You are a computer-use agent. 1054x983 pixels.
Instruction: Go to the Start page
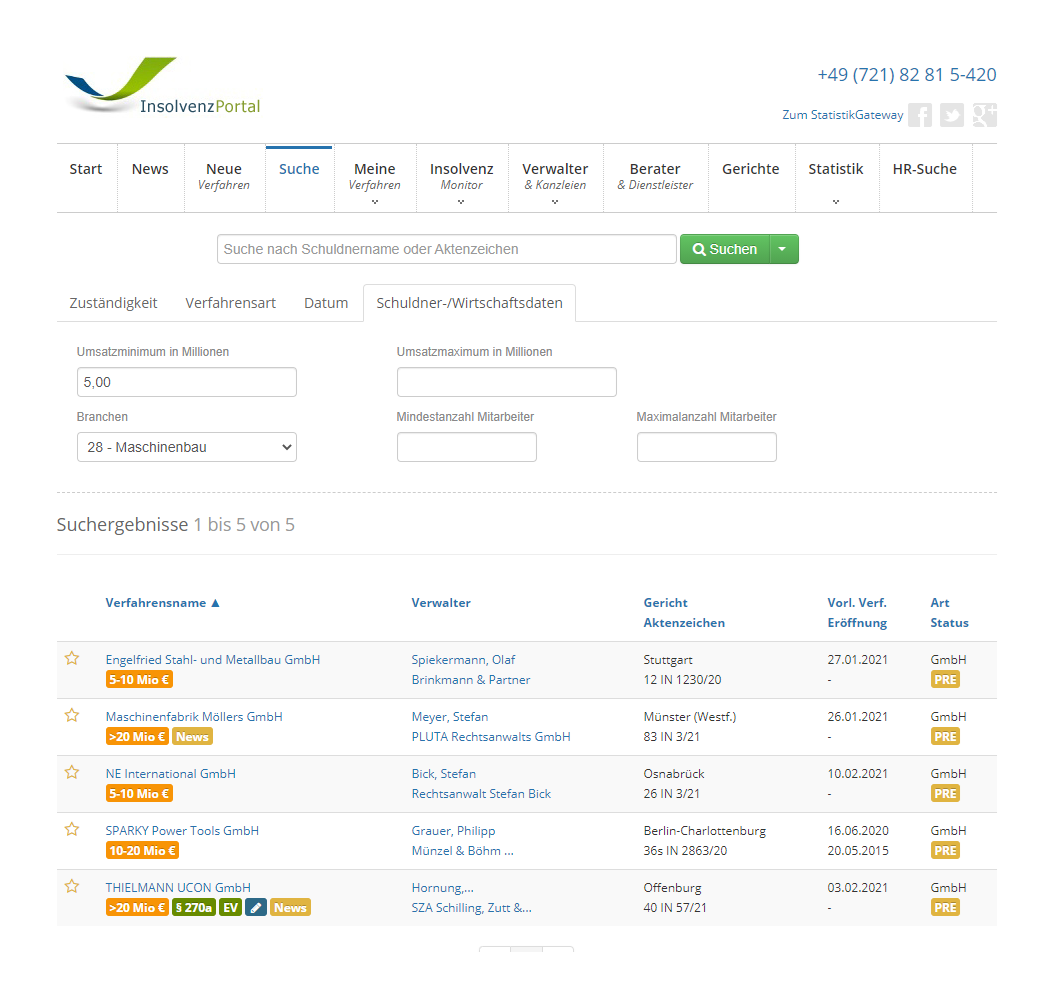[x=86, y=169]
